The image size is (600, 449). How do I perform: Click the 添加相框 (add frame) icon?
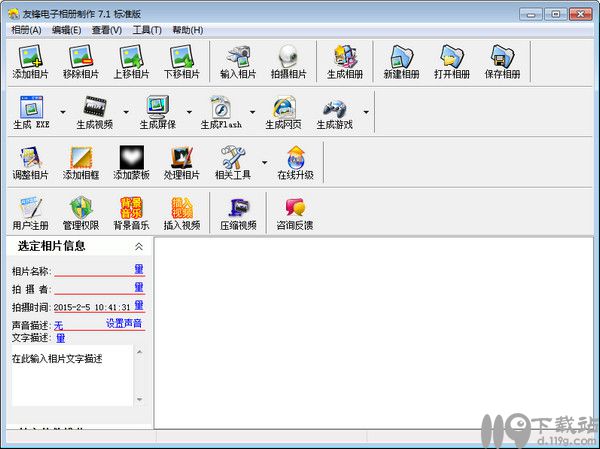(81, 157)
